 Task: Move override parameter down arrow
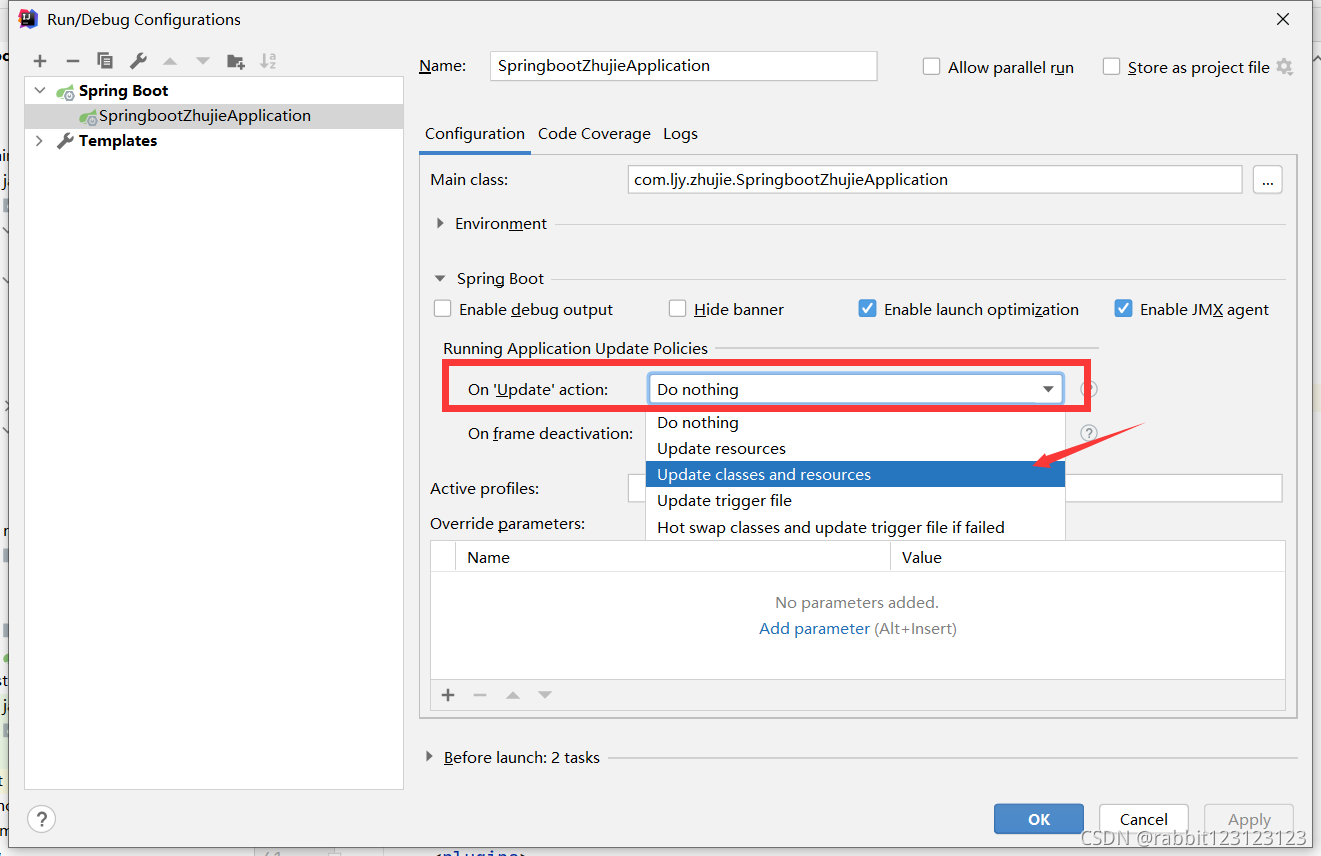[x=545, y=695]
